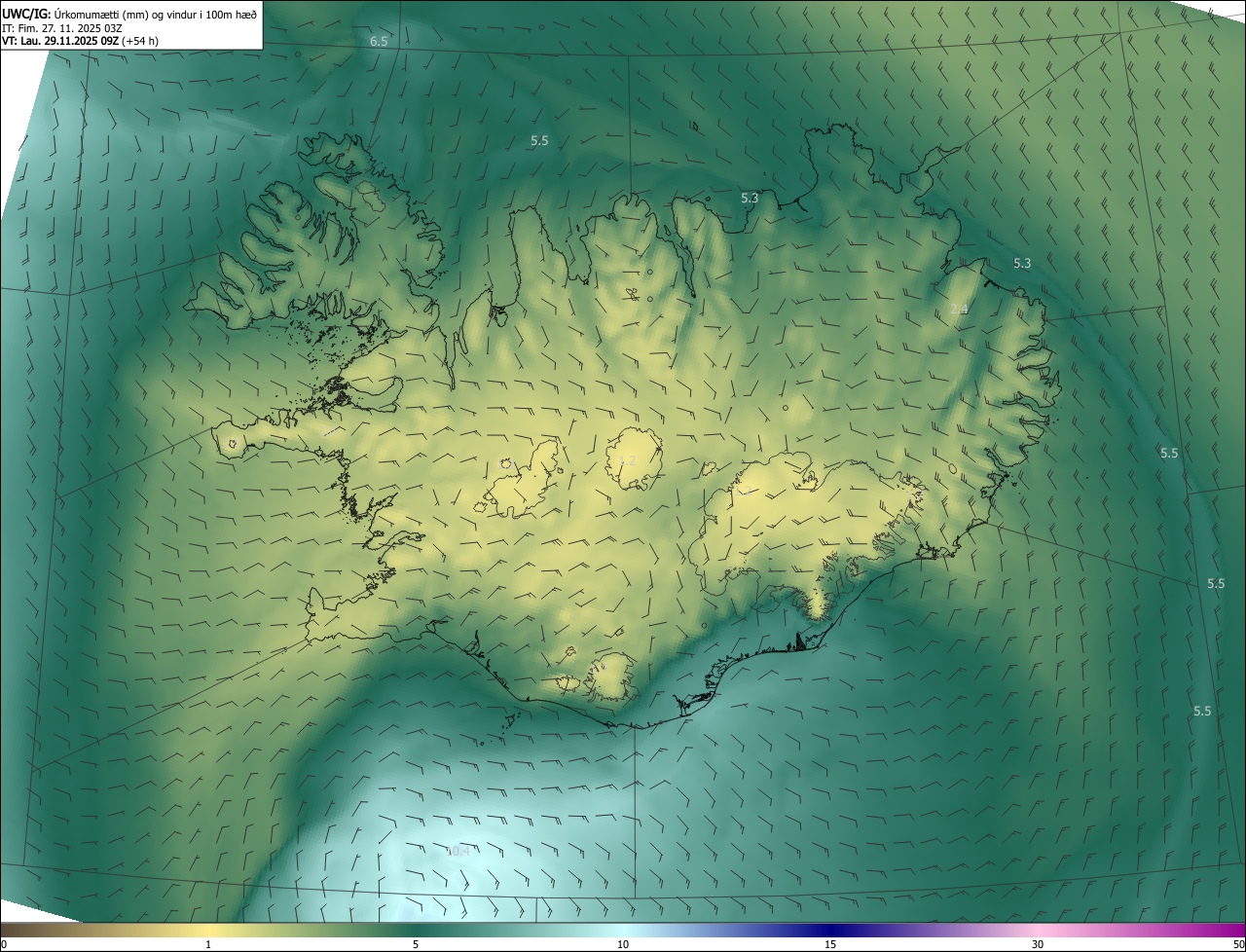Click the 0 tick on the color scale

tap(4, 944)
